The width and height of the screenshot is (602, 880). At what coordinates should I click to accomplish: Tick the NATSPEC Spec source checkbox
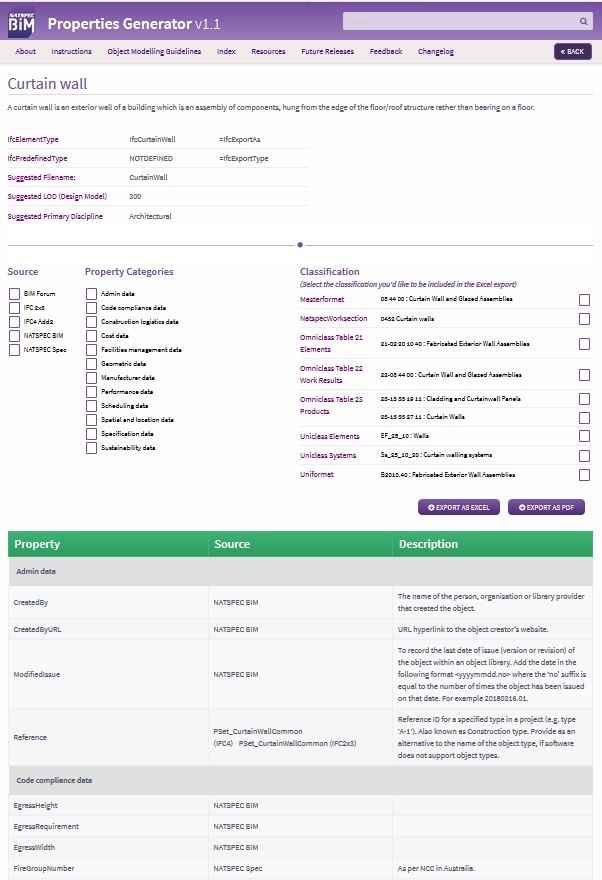click(15, 350)
